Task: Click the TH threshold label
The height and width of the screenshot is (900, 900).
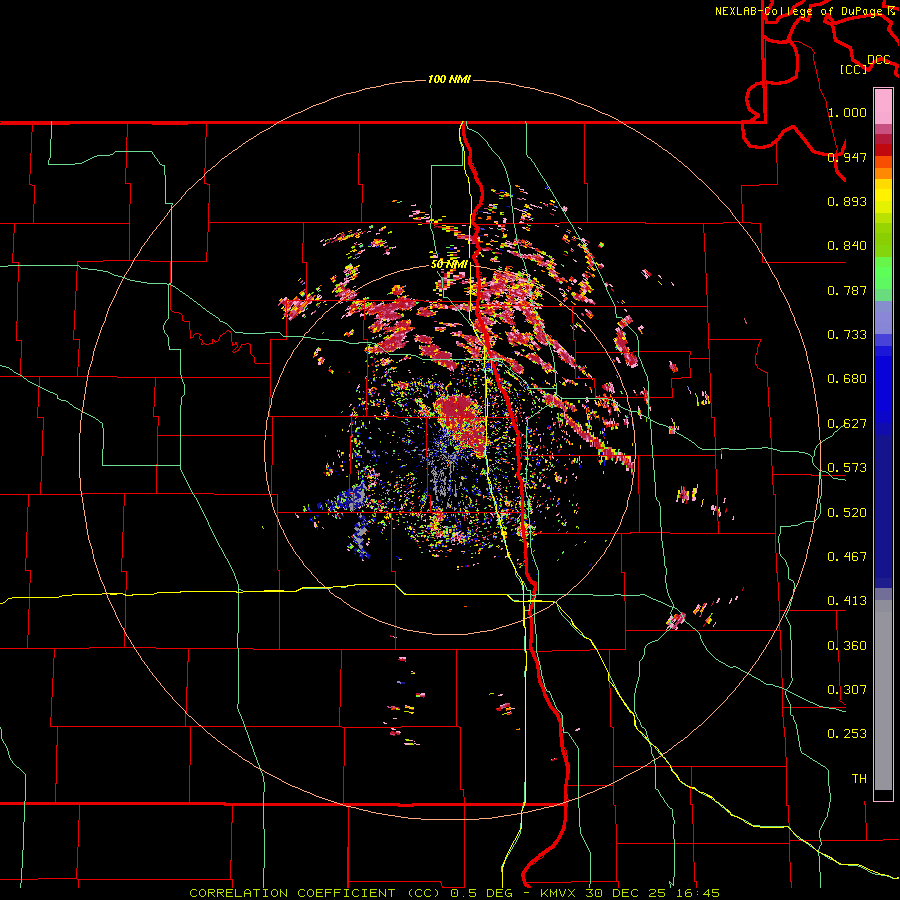Action: [x=859, y=779]
